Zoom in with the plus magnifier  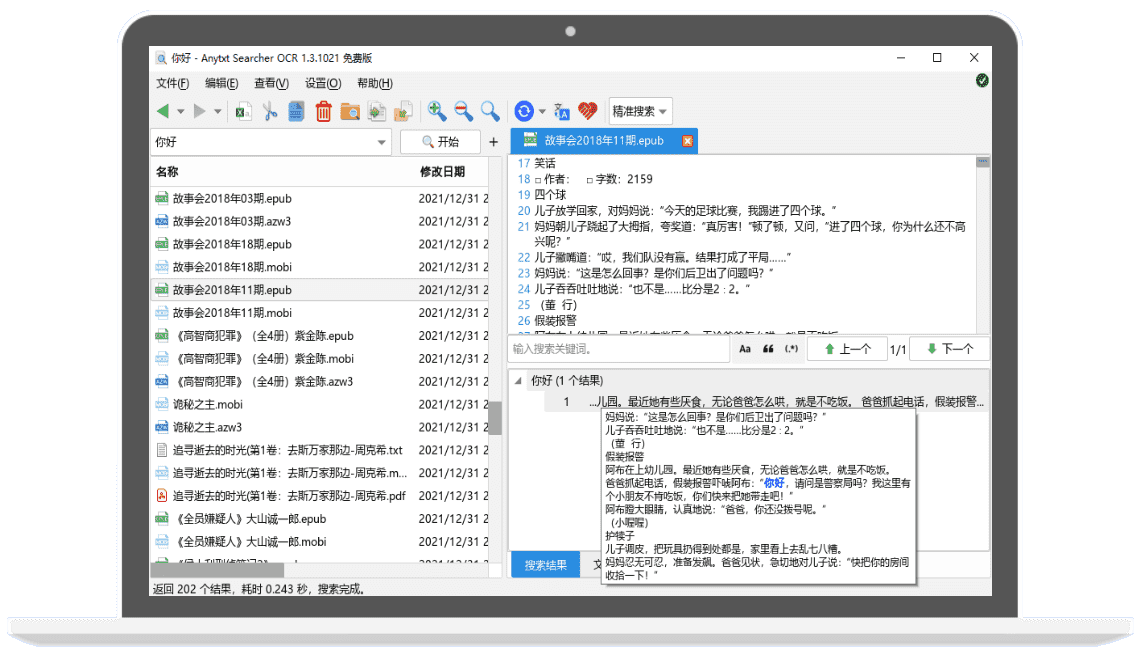click(437, 111)
